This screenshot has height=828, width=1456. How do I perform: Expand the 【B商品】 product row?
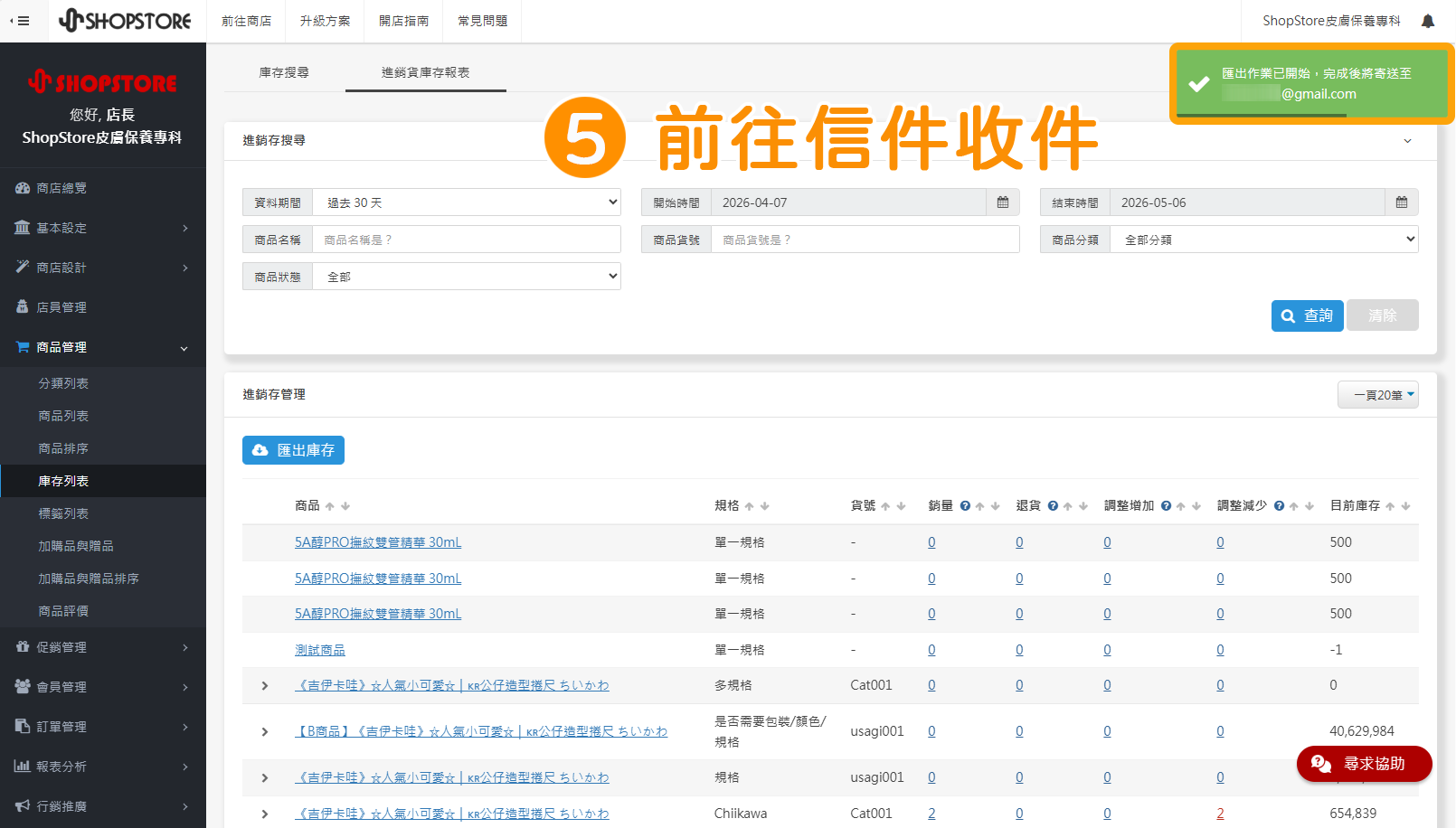pyautogui.click(x=265, y=731)
